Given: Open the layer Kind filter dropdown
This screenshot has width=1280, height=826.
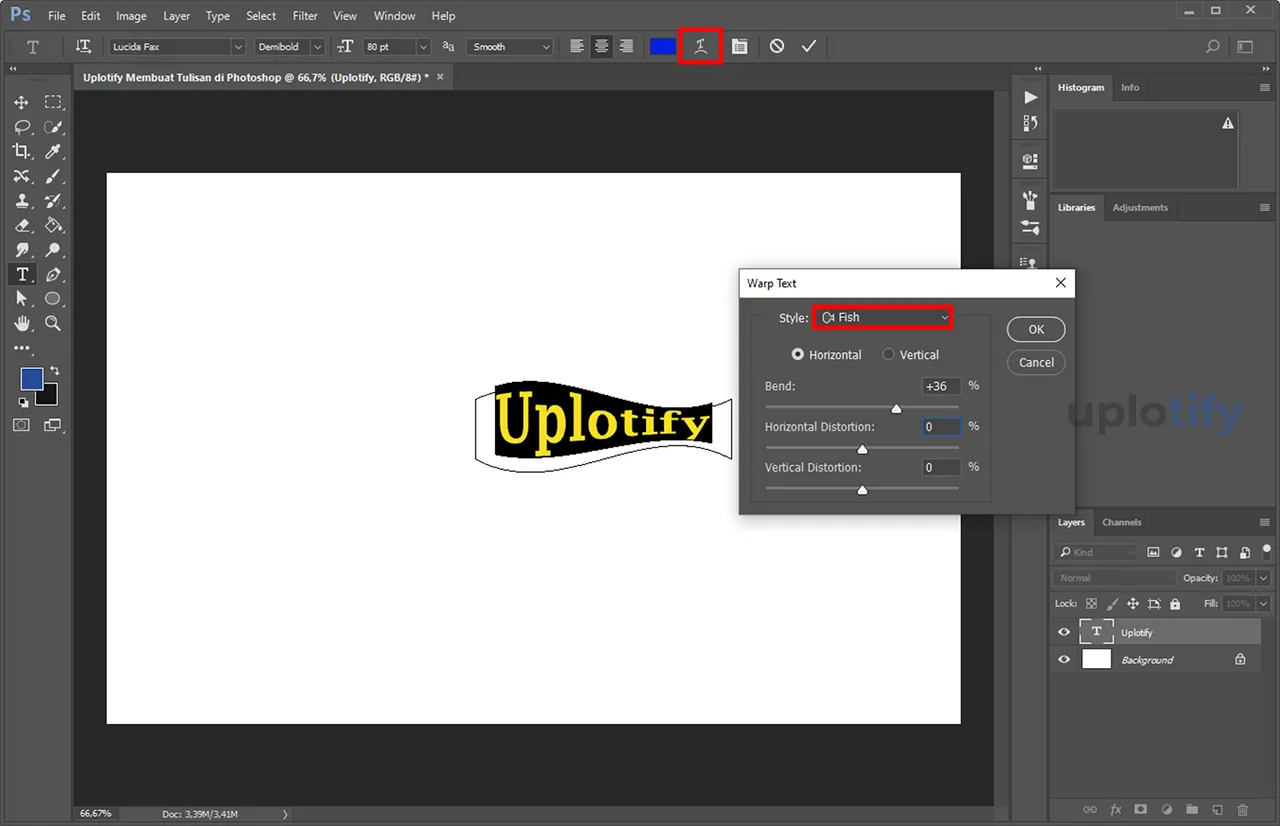Looking at the screenshot, I should 1097,552.
